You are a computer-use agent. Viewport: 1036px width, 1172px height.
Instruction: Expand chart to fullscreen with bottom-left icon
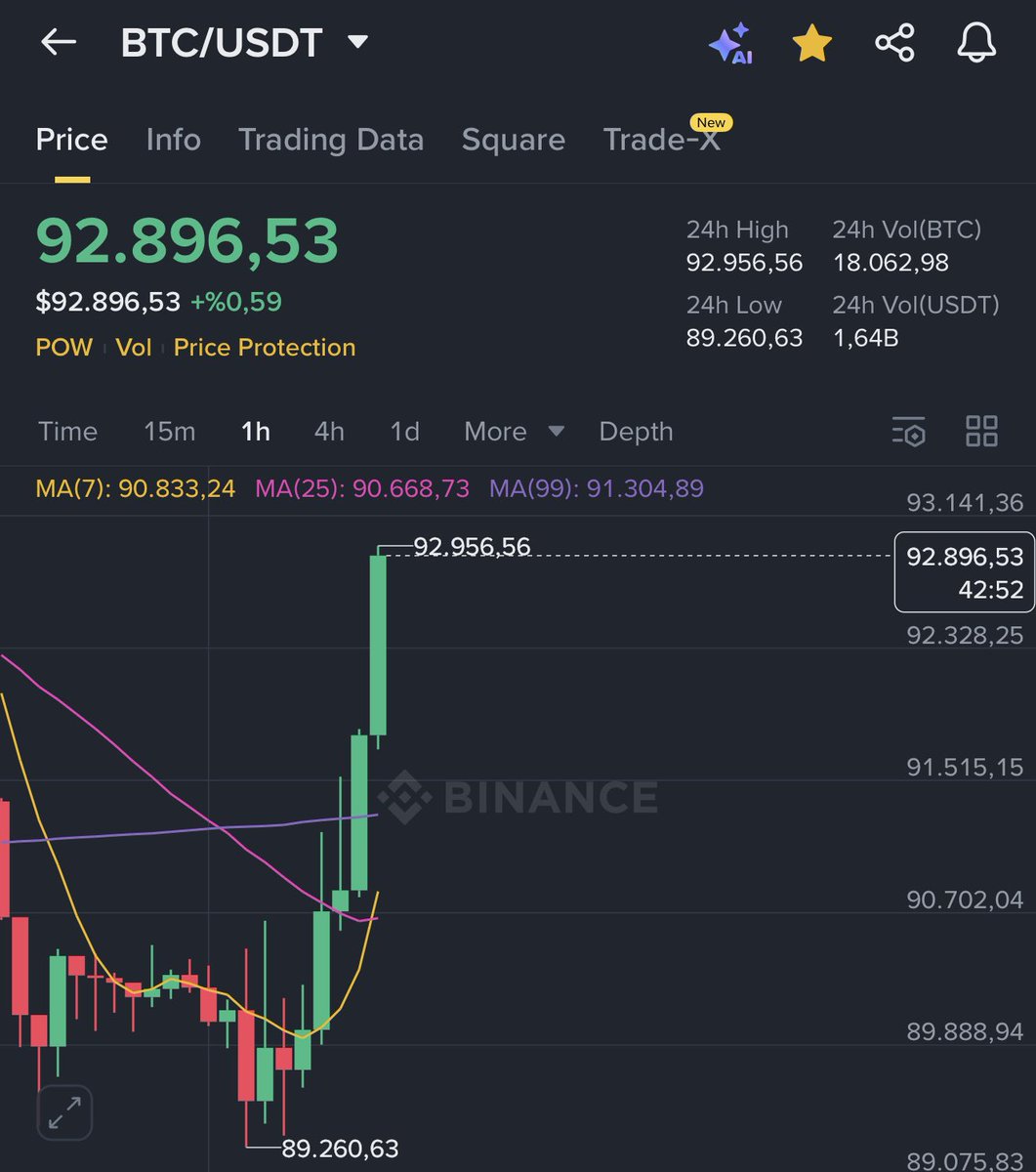(62, 1111)
